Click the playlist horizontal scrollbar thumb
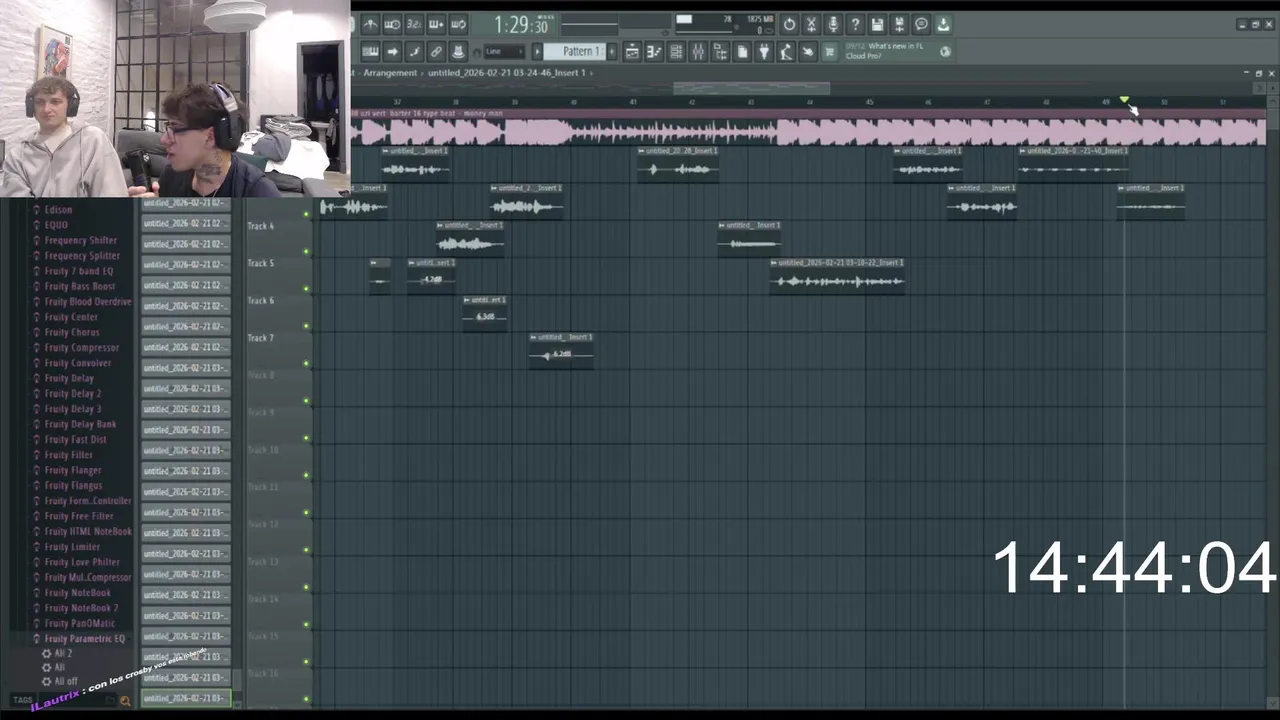The width and height of the screenshot is (1280, 720). pos(751,88)
